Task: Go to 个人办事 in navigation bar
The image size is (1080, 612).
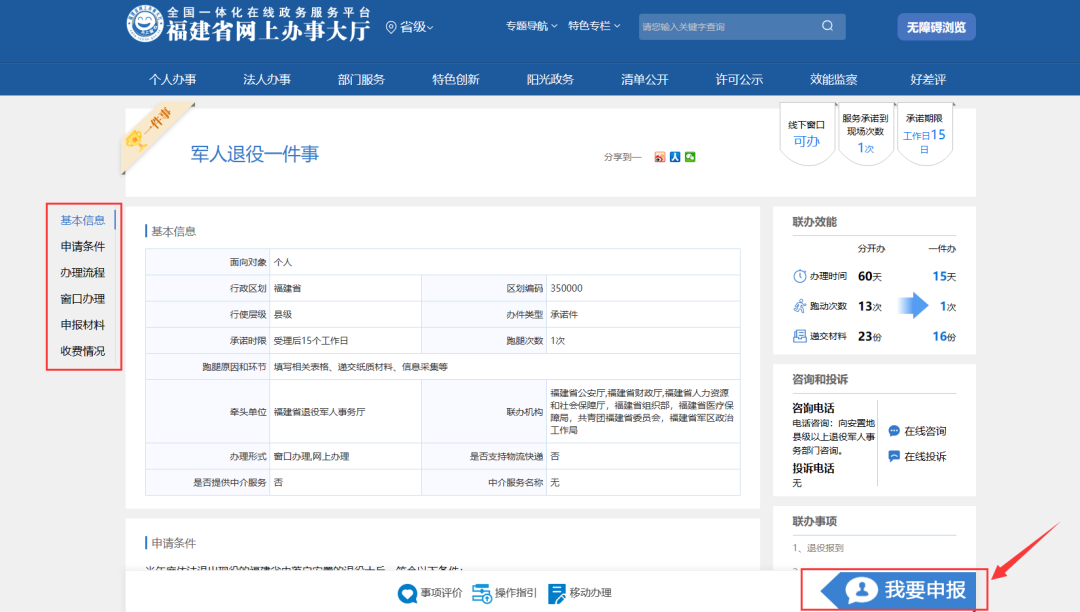Action: [173, 80]
